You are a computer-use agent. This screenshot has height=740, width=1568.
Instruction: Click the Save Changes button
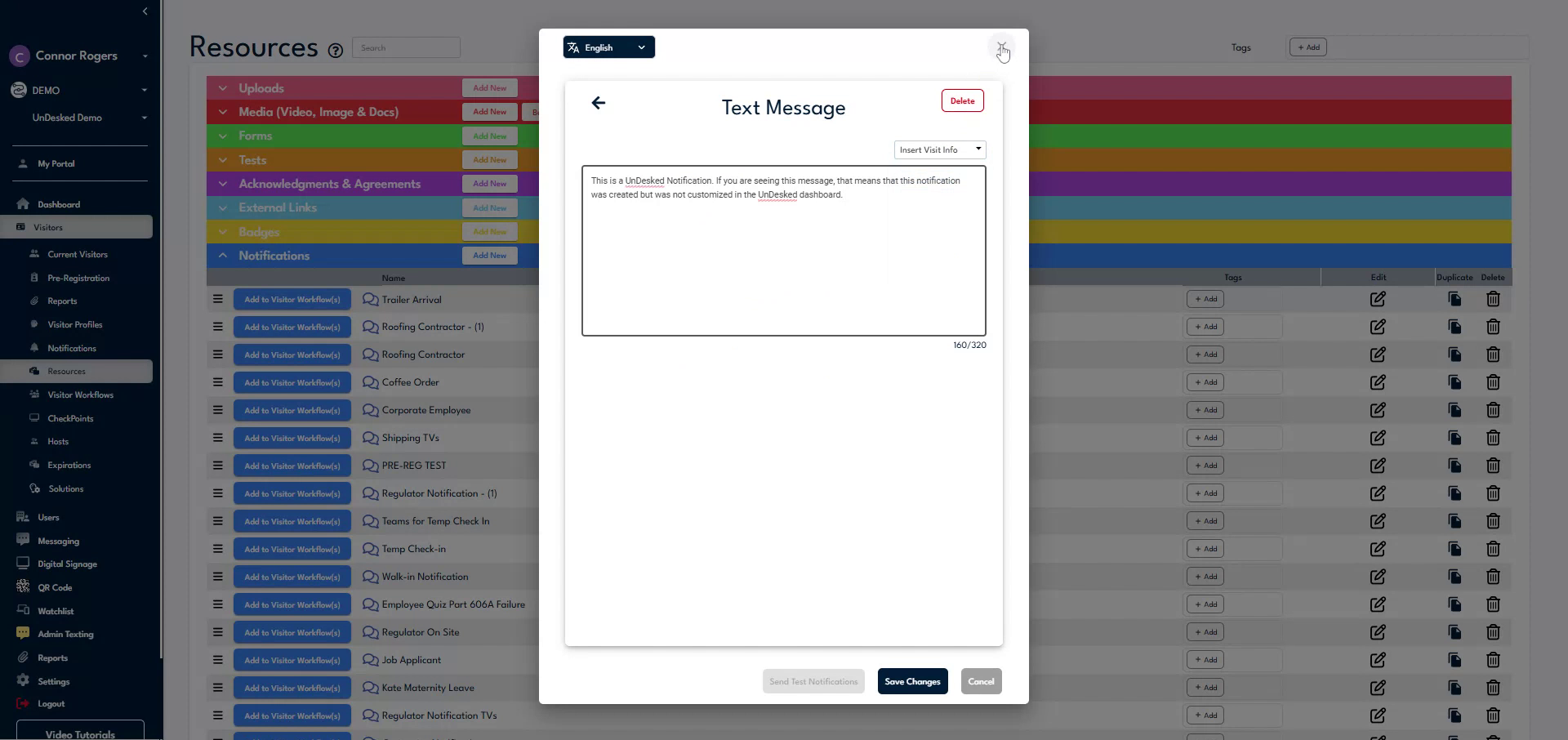click(x=912, y=680)
